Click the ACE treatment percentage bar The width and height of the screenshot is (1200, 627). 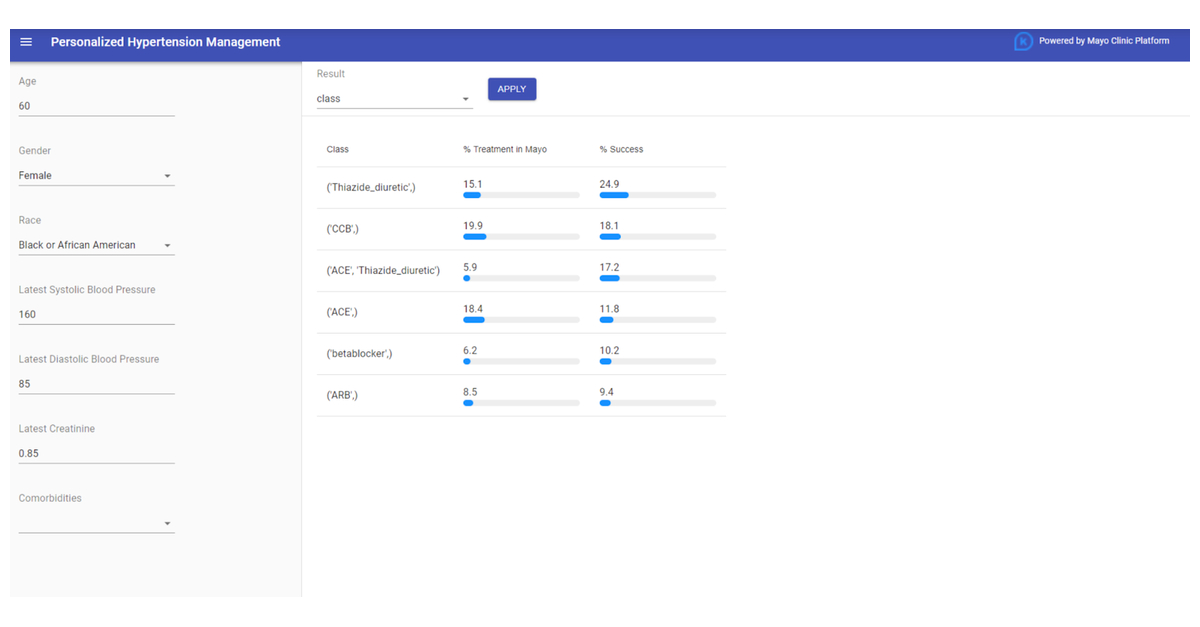click(x=521, y=320)
